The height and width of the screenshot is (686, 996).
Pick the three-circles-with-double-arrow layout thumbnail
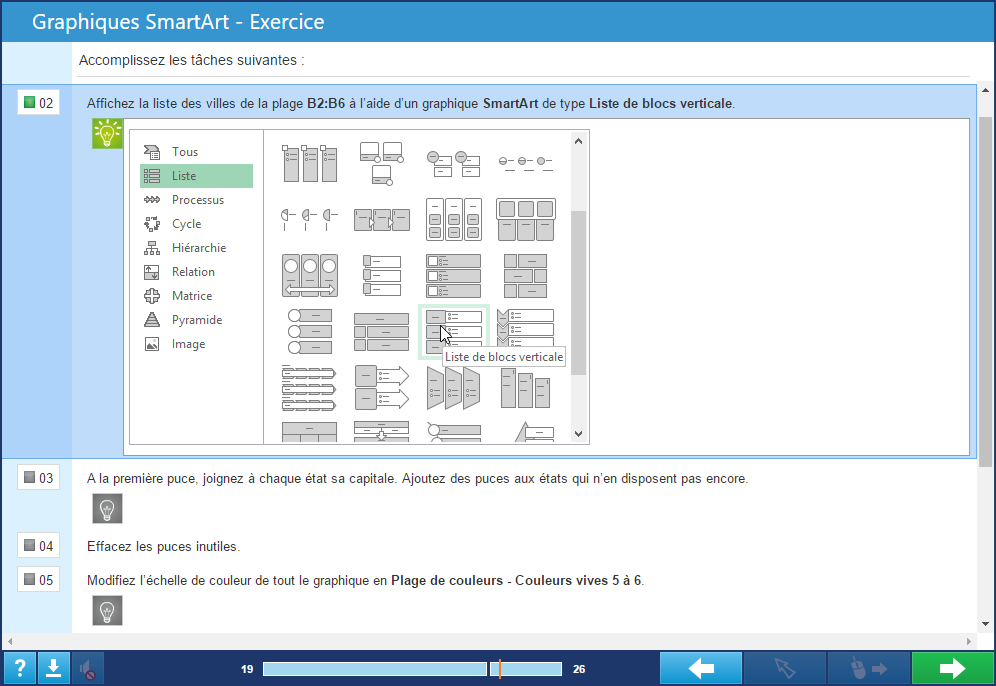[x=310, y=276]
